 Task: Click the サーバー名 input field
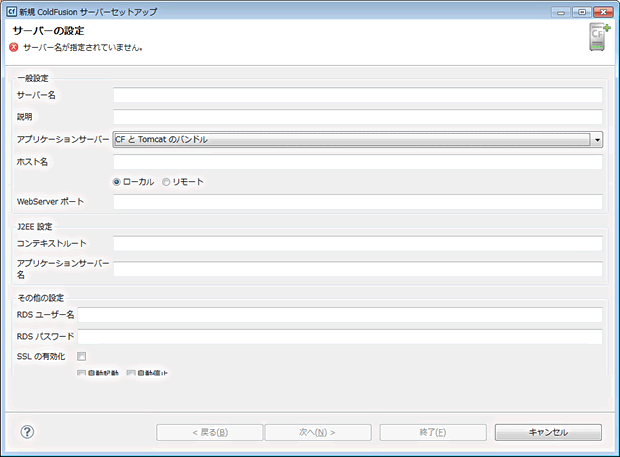358,95
